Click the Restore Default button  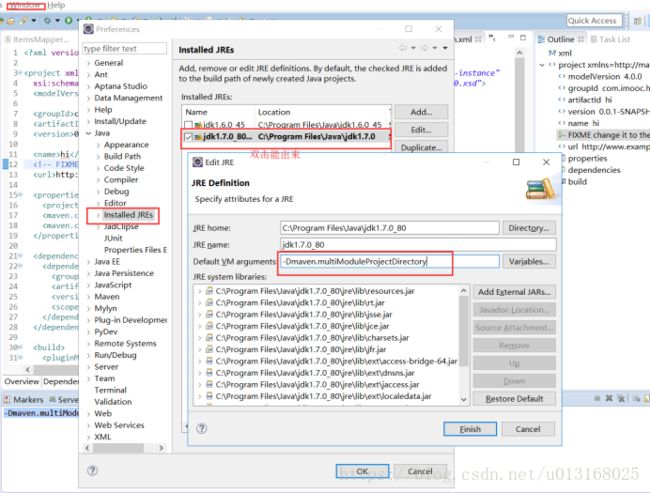(x=514, y=398)
